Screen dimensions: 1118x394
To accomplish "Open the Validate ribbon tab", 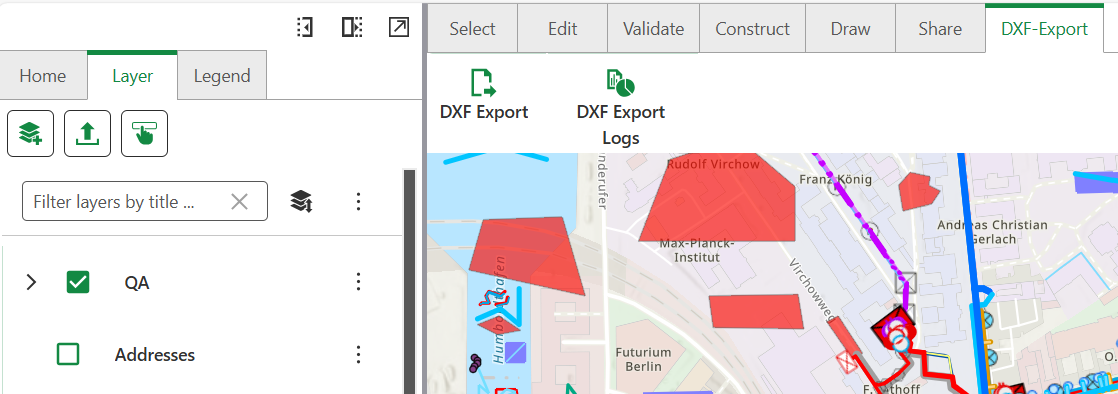I will click(x=653, y=28).
